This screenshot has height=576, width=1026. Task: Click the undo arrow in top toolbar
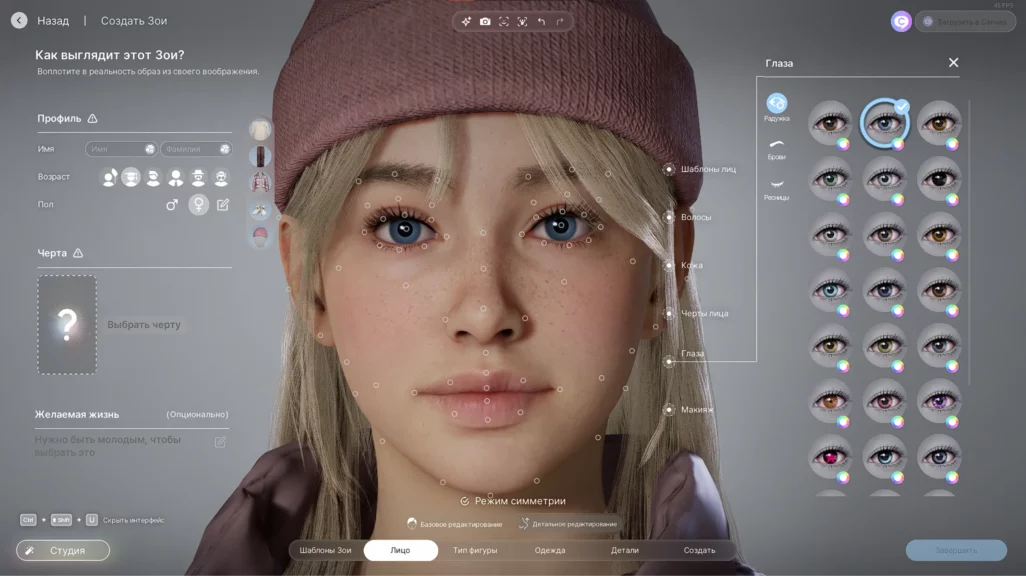point(541,21)
